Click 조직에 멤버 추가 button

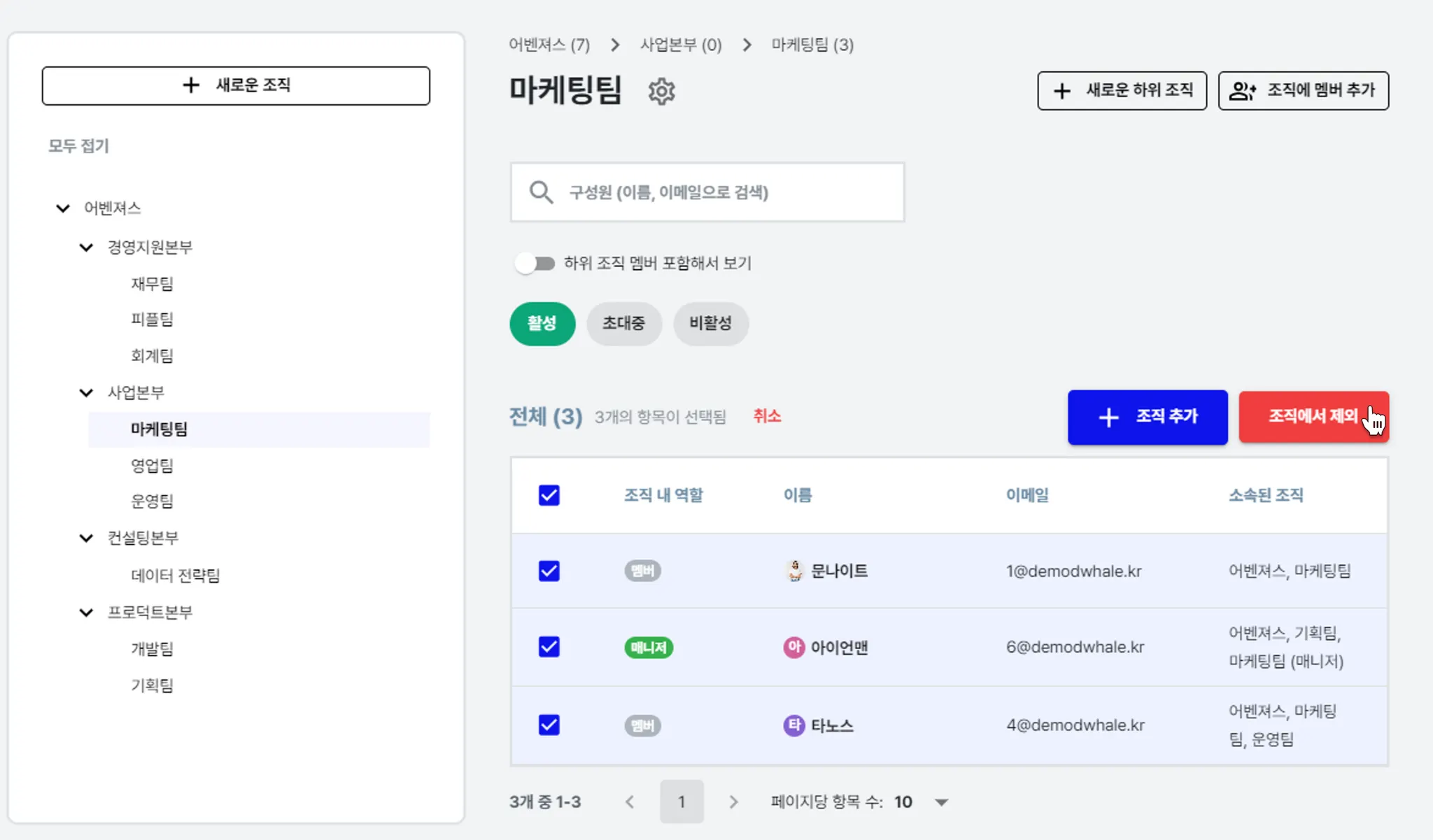click(x=1303, y=91)
